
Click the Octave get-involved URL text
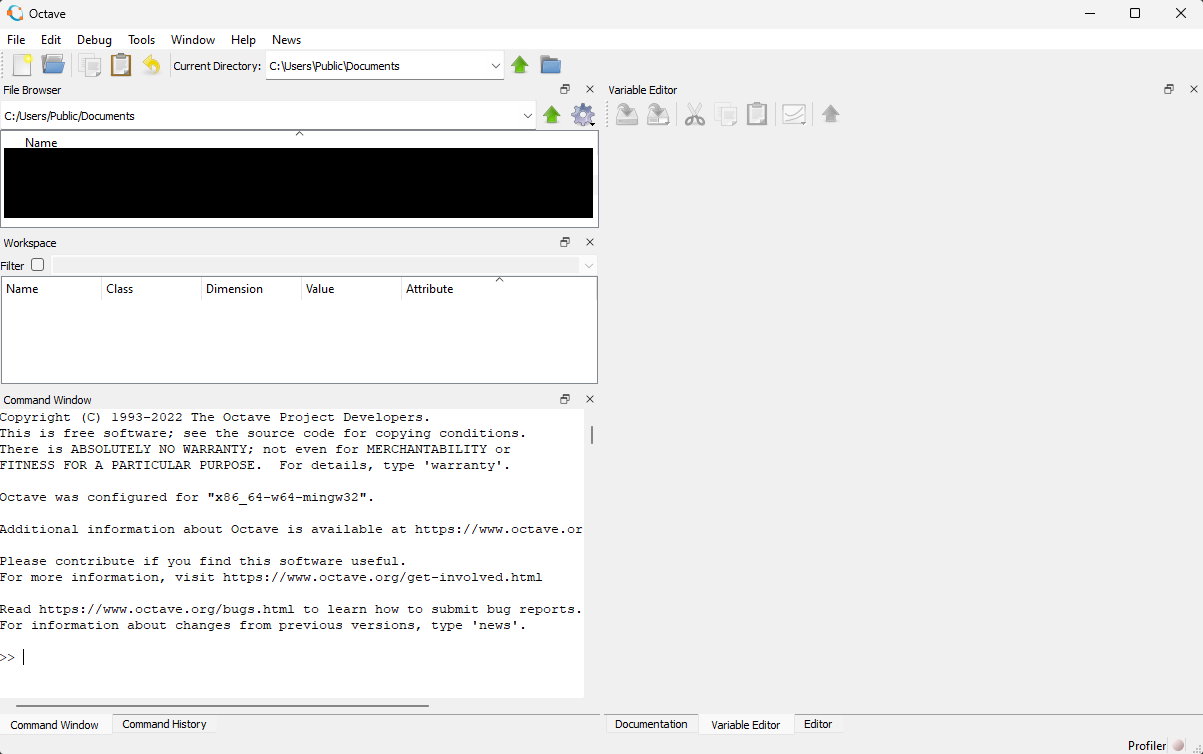(382, 577)
